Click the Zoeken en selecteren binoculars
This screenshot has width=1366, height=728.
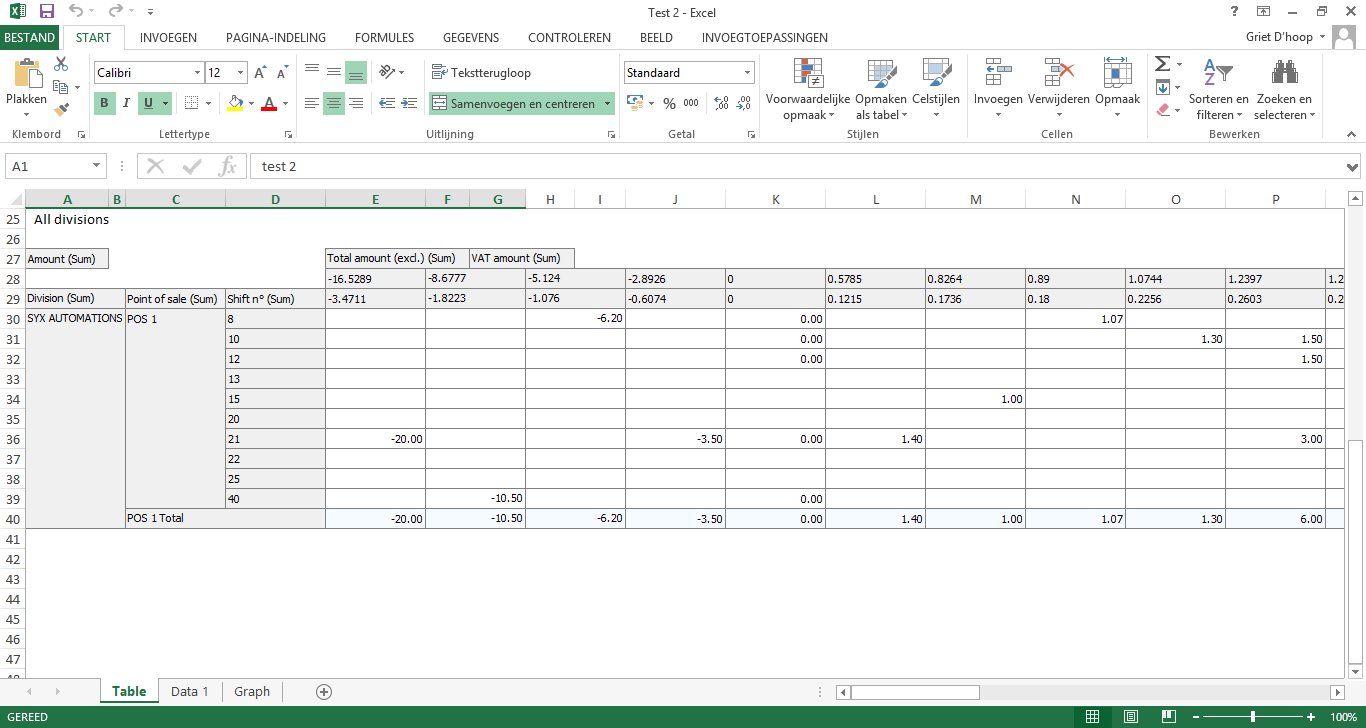click(1284, 90)
